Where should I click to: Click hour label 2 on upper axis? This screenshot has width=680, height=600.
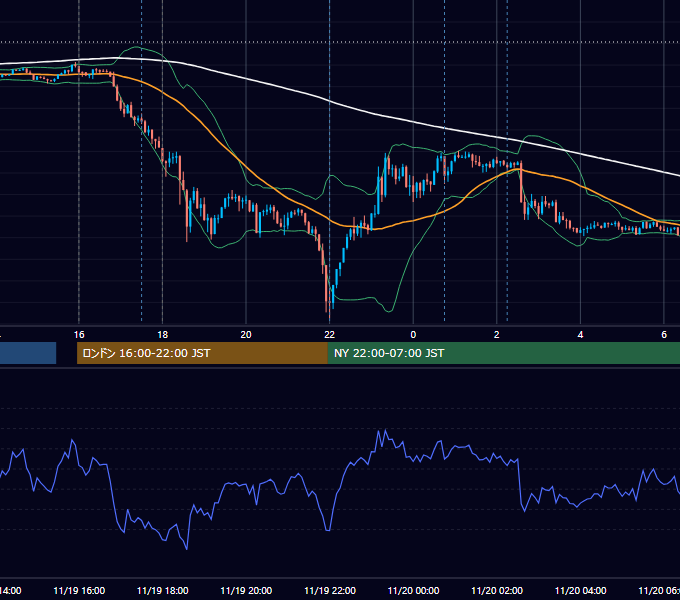click(x=497, y=334)
